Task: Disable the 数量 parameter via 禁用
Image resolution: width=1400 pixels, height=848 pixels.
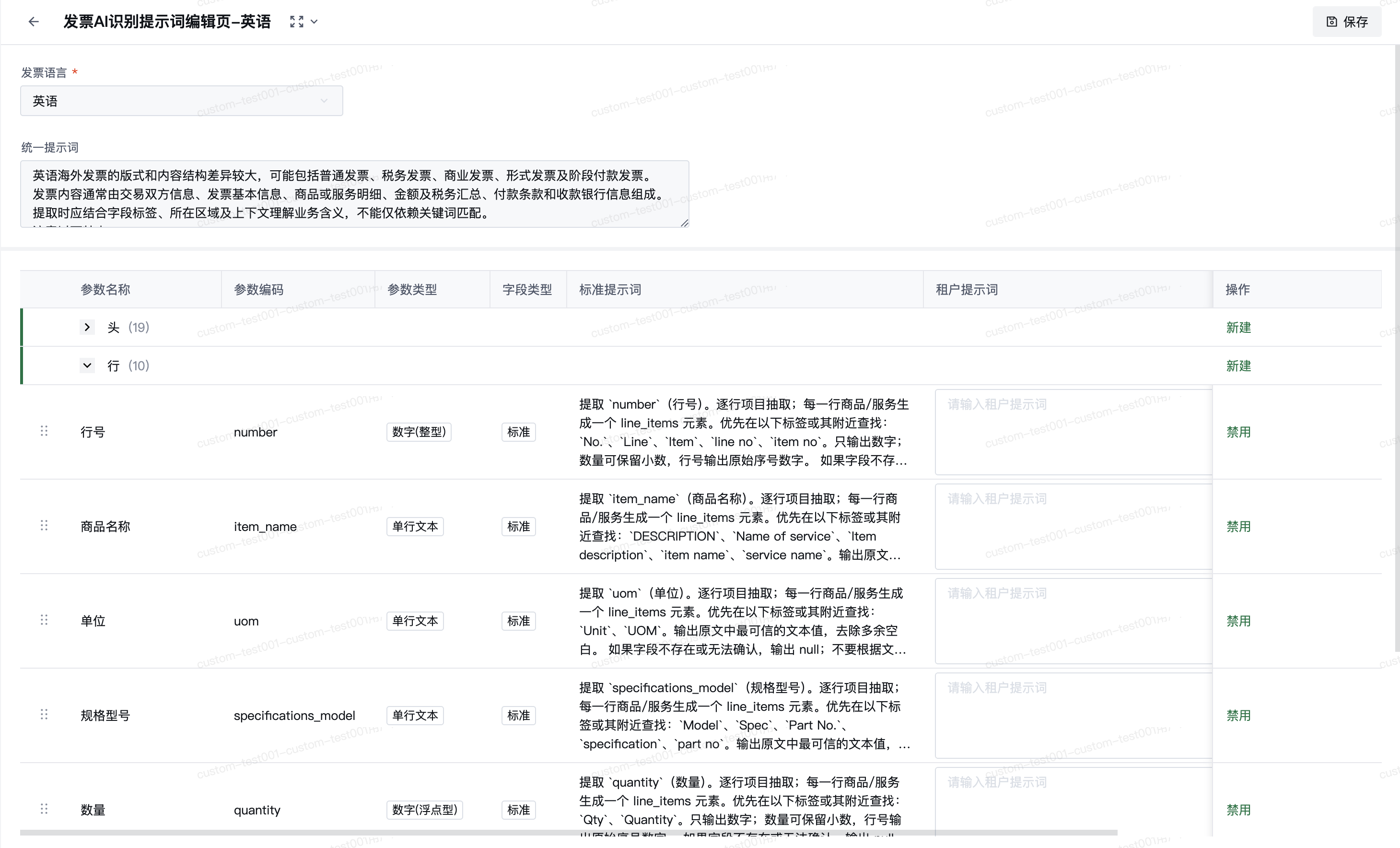Action: [1238, 809]
